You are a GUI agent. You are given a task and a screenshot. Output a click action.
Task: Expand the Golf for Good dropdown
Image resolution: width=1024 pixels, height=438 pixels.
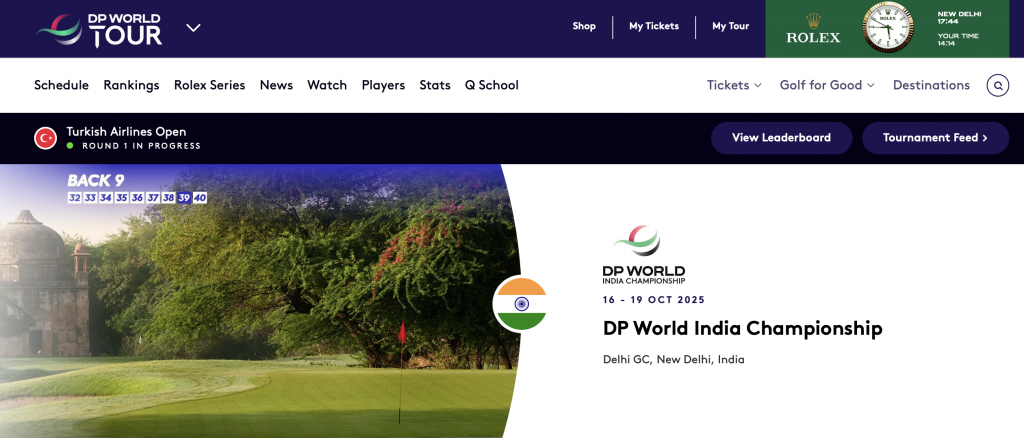tap(827, 85)
